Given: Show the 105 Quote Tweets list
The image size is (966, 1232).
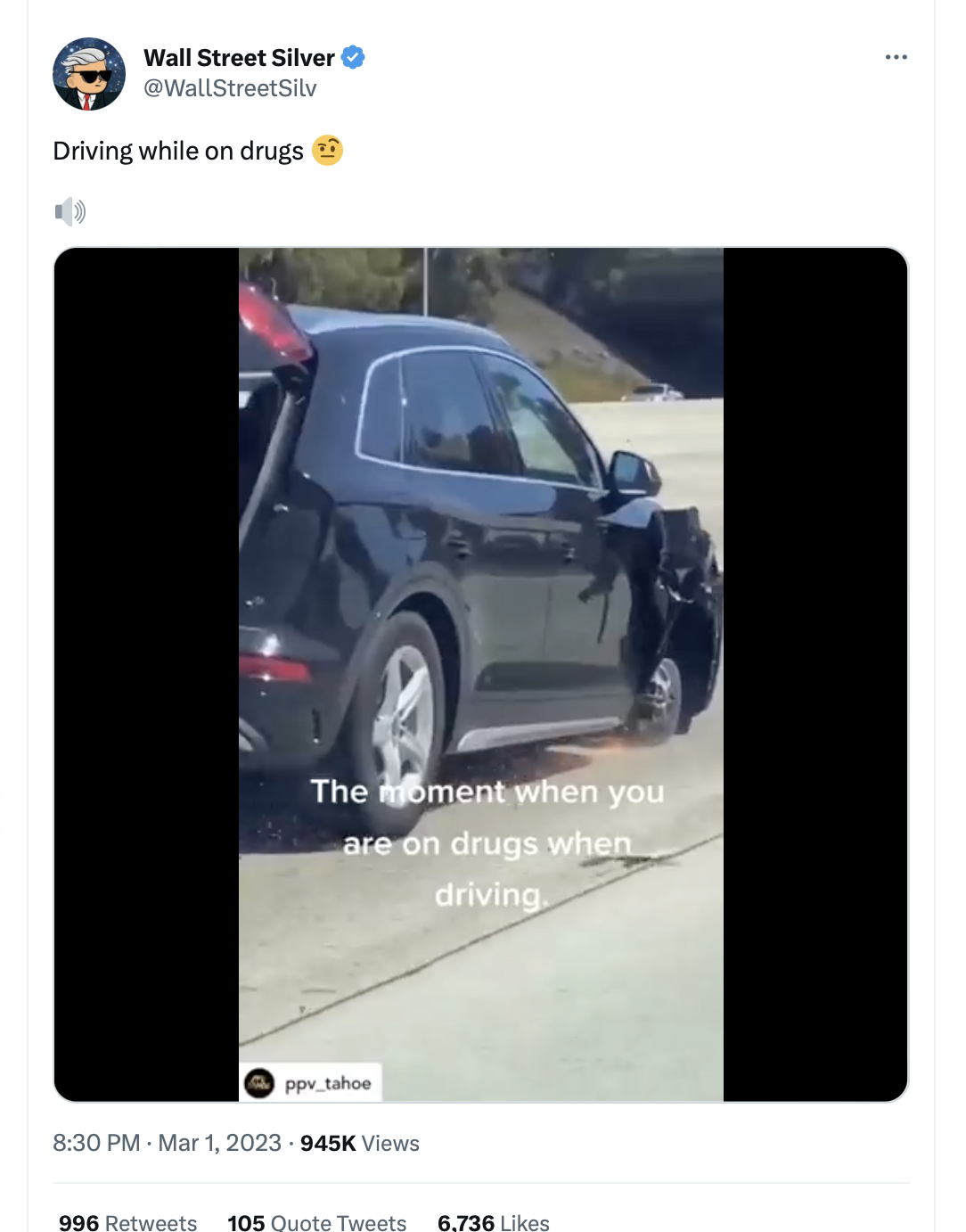Looking at the screenshot, I should [316, 1222].
